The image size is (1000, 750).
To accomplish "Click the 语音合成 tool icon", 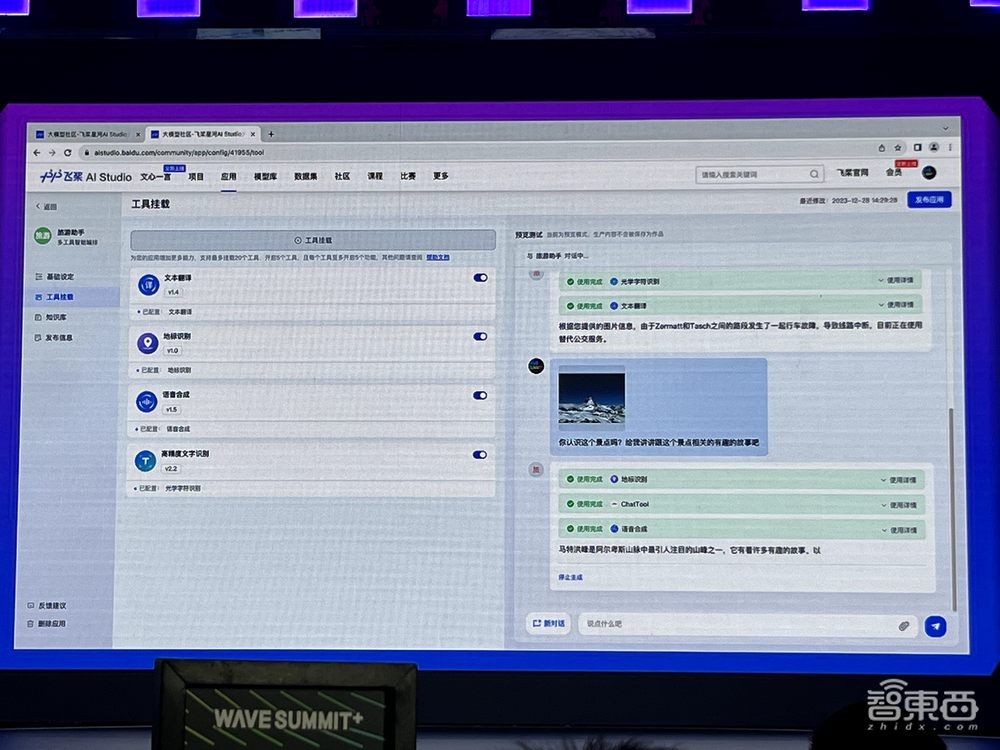I will (147, 401).
